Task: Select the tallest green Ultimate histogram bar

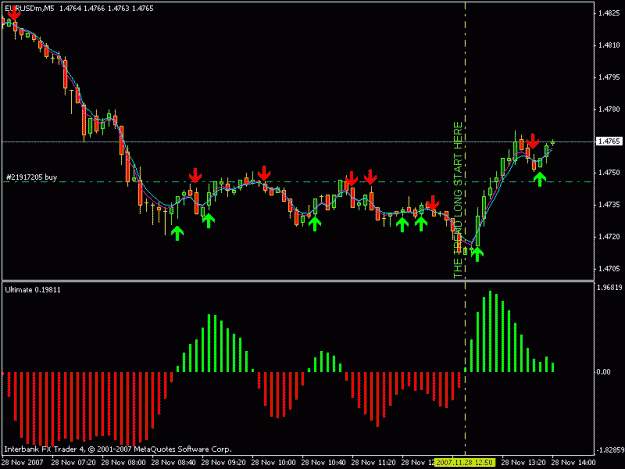Action: [490, 332]
